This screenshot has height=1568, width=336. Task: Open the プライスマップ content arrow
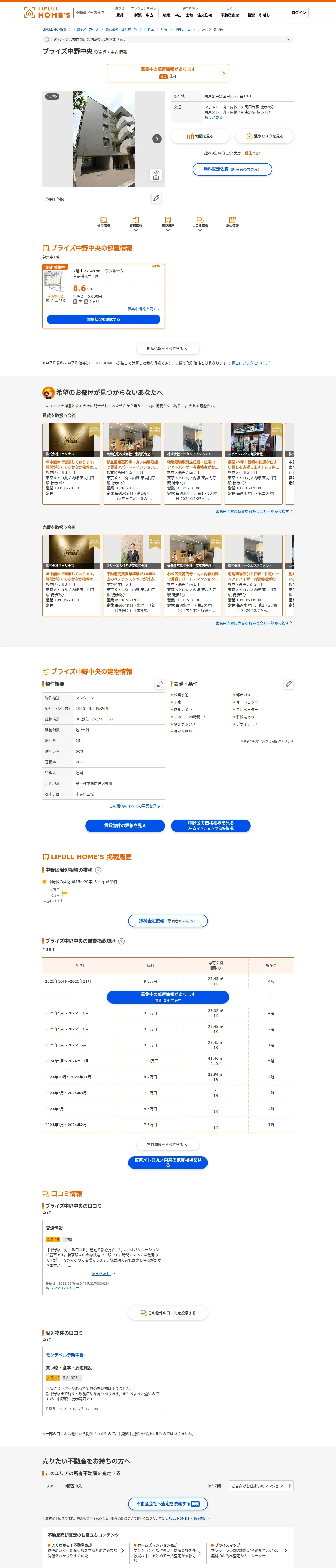[285, 1550]
